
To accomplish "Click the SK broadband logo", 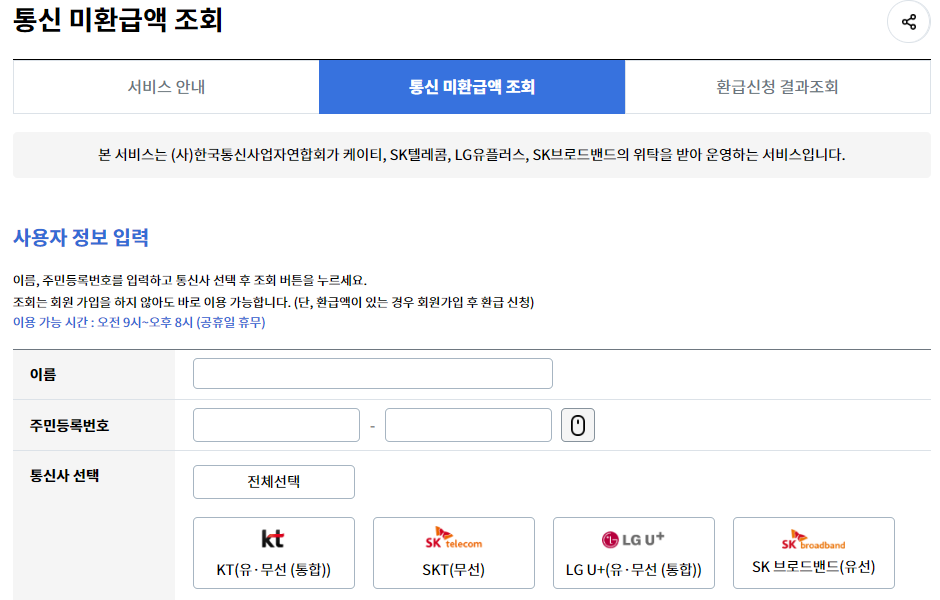I will point(813,540).
